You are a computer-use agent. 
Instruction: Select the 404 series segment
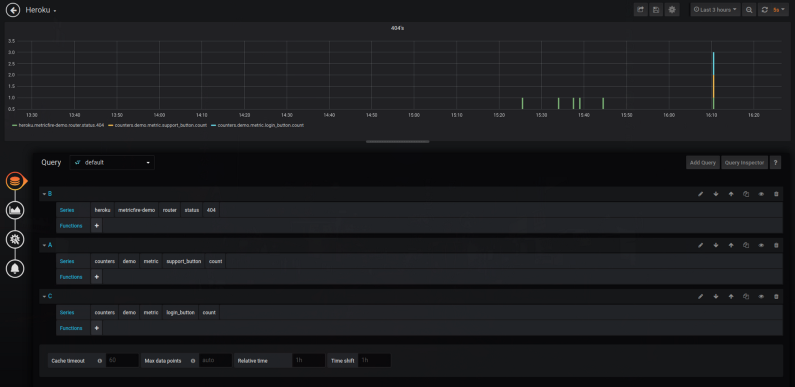[x=211, y=210]
